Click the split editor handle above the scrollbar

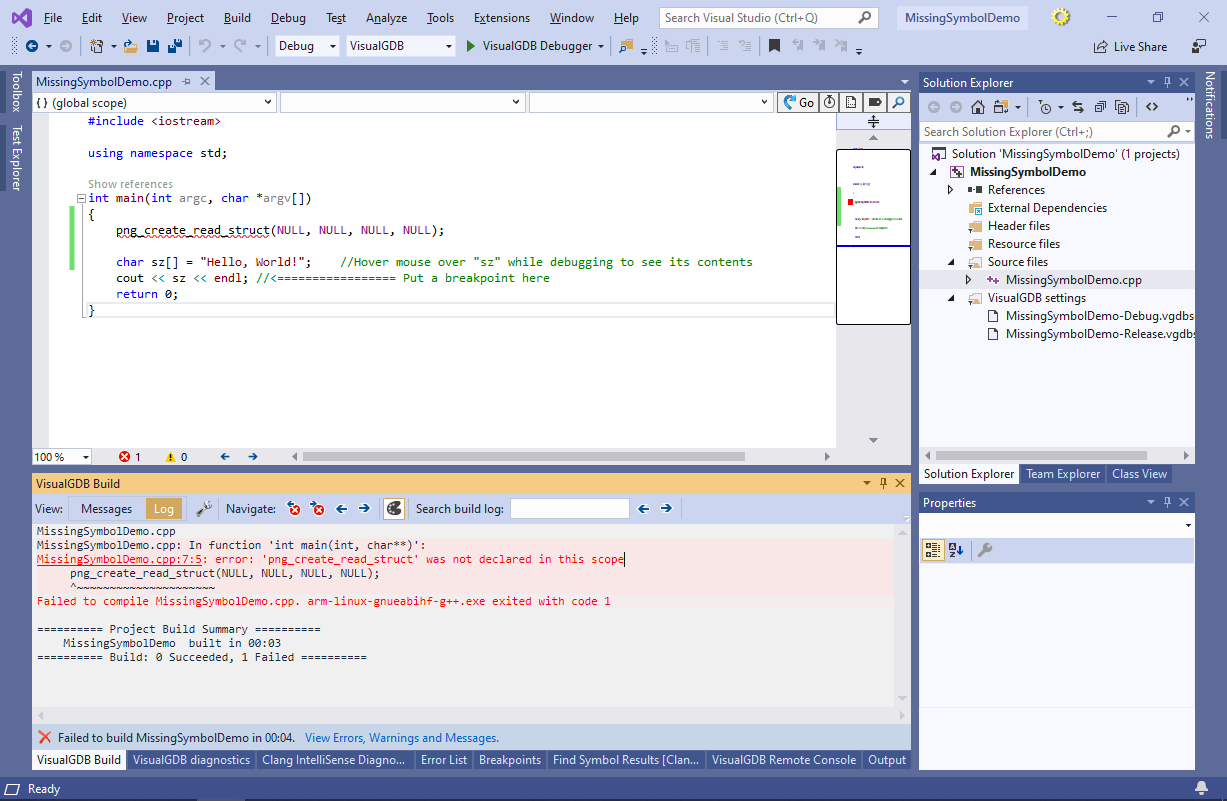873,120
